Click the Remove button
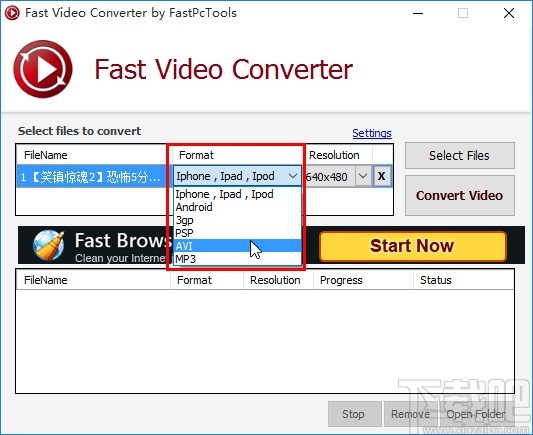The width and height of the screenshot is (533, 435). point(410,414)
